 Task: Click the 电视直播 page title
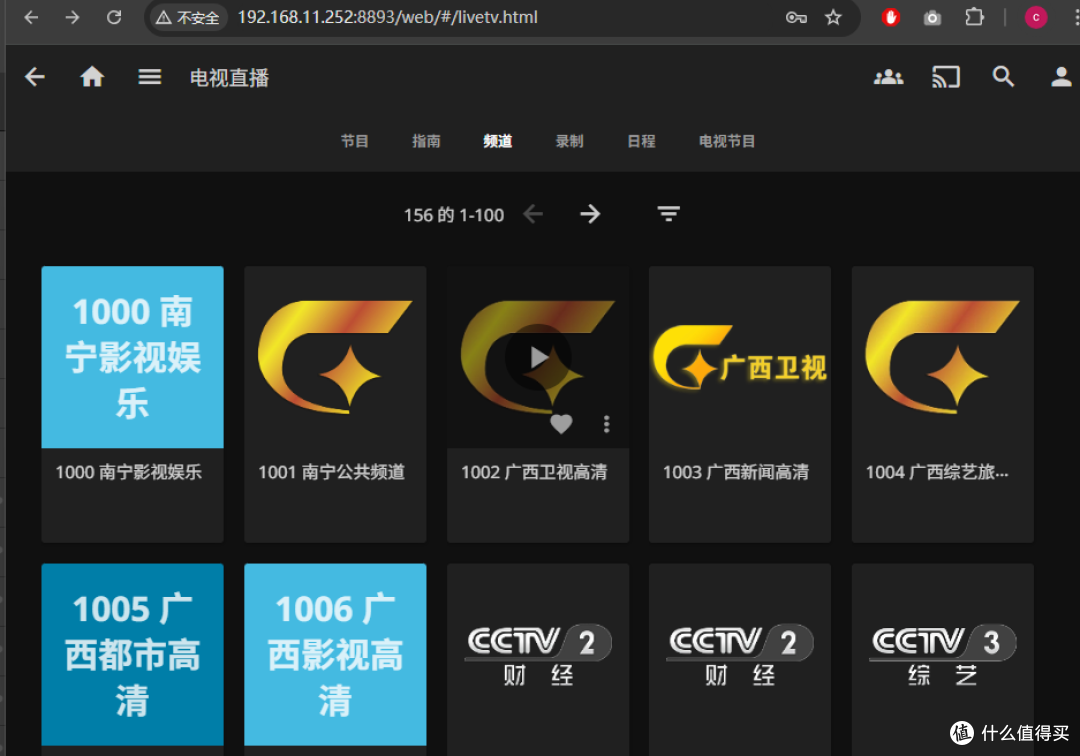click(x=229, y=78)
